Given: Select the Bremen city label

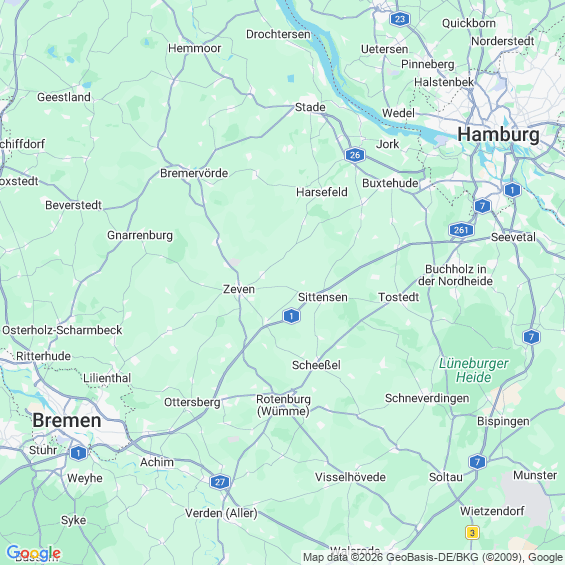Looking at the screenshot, I should [x=67, y=420].
